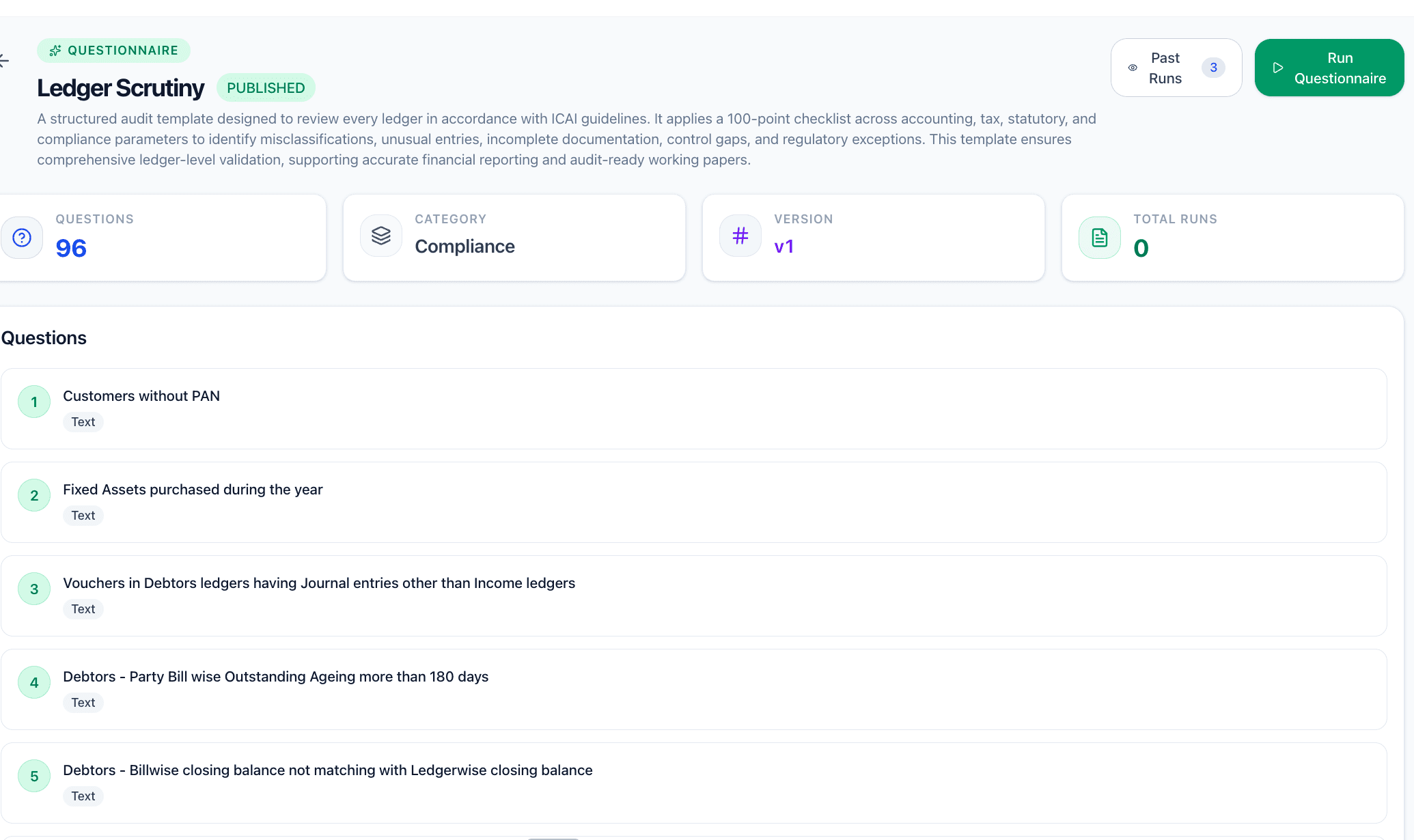1414x840 pixels.
Task: Select the number badge beside question 4
Action: coord(34,682)
